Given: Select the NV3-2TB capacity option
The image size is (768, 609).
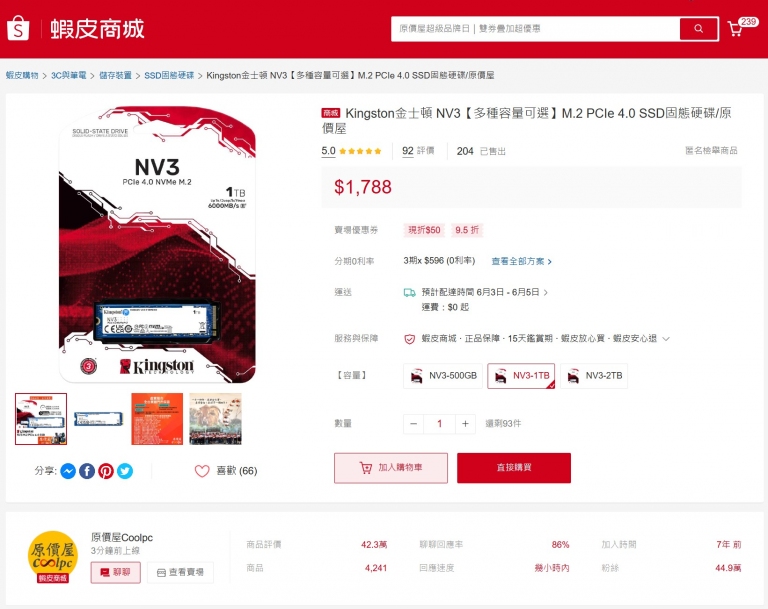Looking at the screenshot, I should [594, 376].
